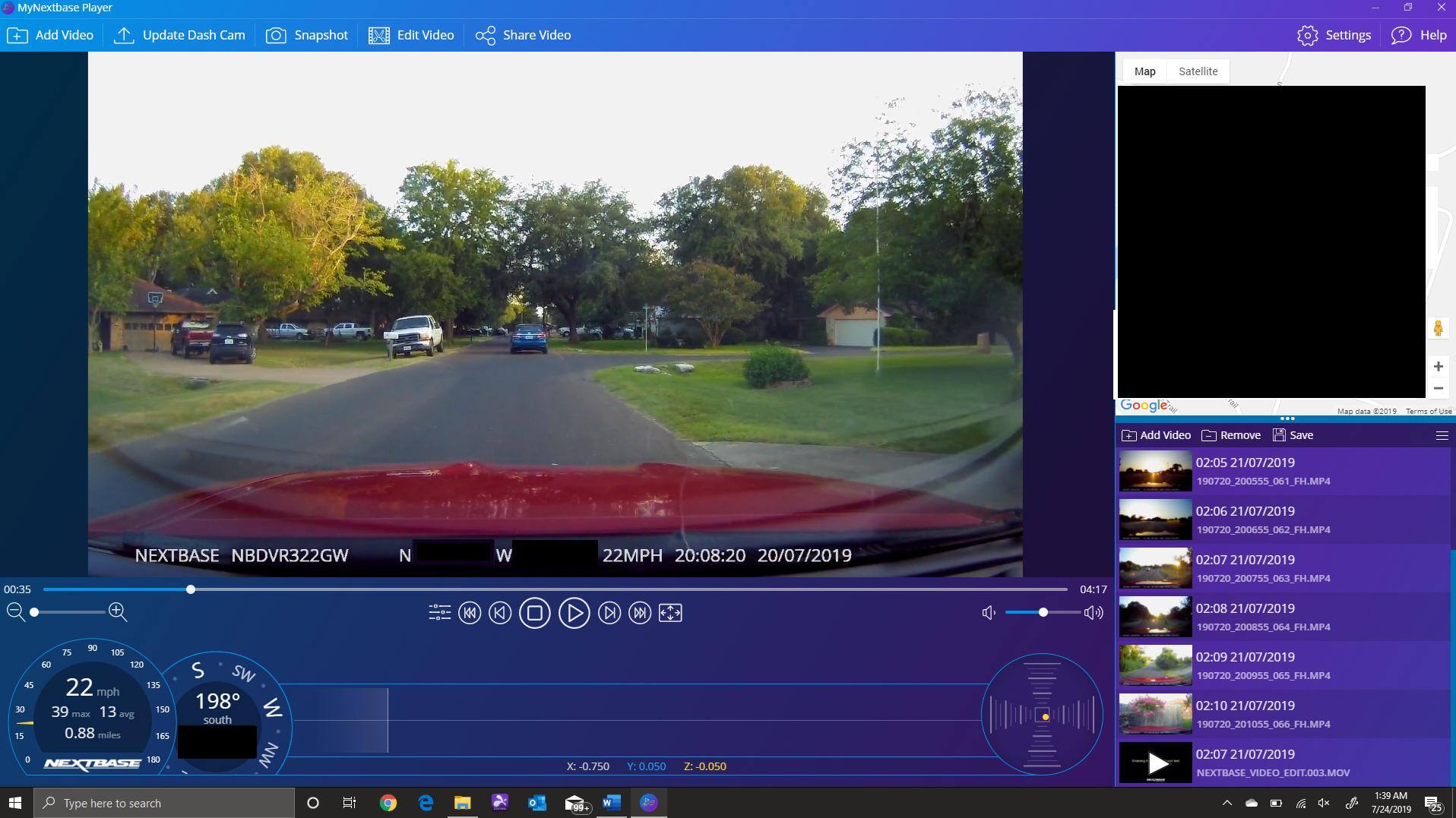1456x818 pixels.
Task: Select the Map view type
Action: pos(1144,71)
